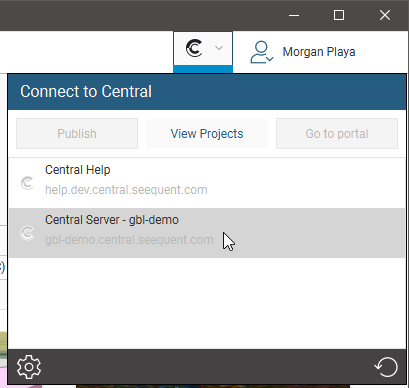Minimize the application window
The image size is (409, 388).
click(x=294, y=15)
